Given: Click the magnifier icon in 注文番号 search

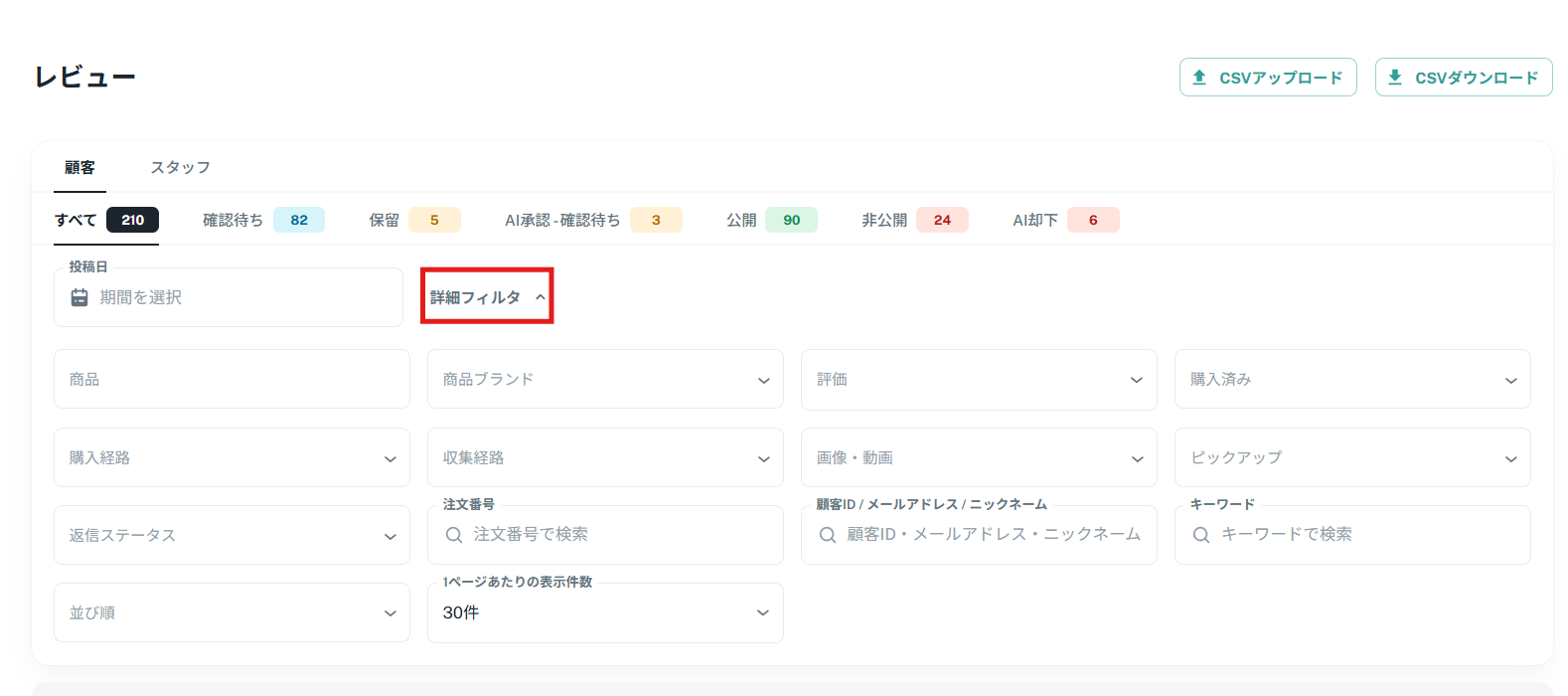Looking at the screenshot, I should pyautogui.click(x=454, y=535).
